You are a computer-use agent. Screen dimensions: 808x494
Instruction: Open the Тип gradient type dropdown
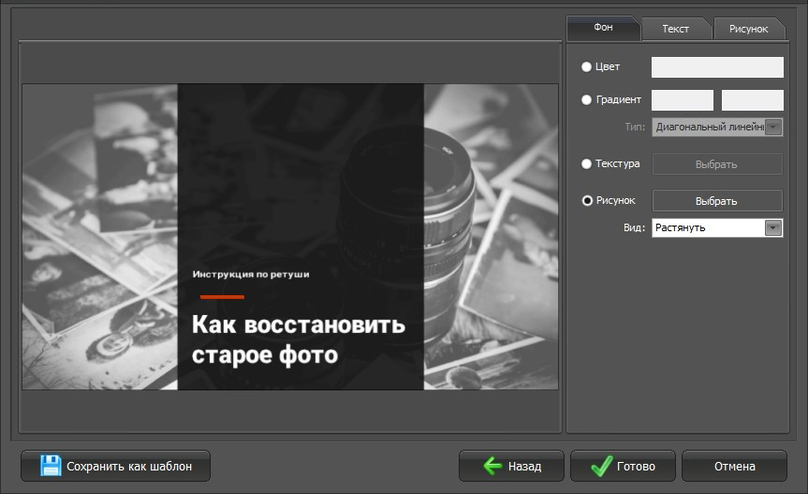(x=717, y=127)
